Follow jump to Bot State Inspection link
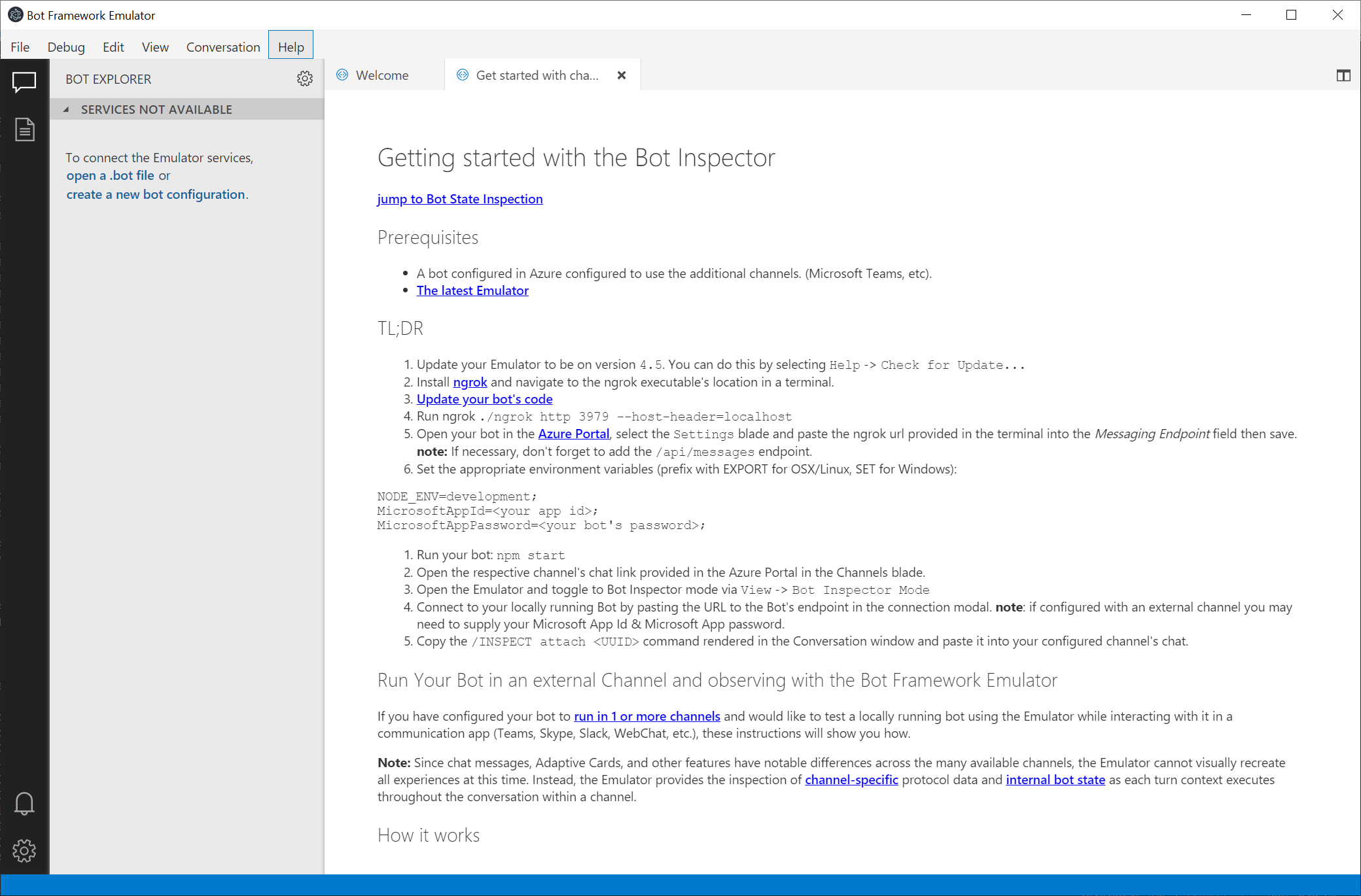 click(x=460, y=199)
